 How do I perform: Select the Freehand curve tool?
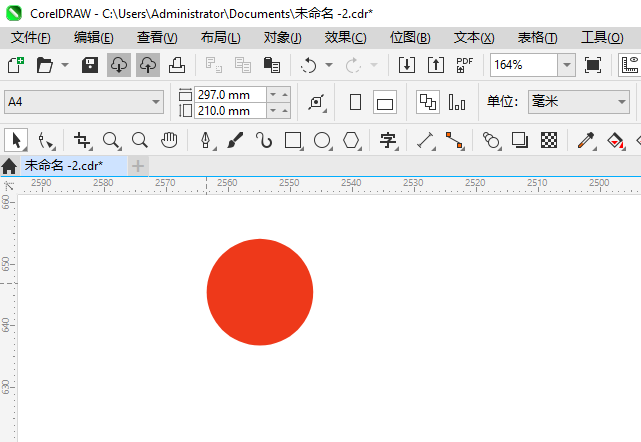pyautogui.click(x=264, y=141)
